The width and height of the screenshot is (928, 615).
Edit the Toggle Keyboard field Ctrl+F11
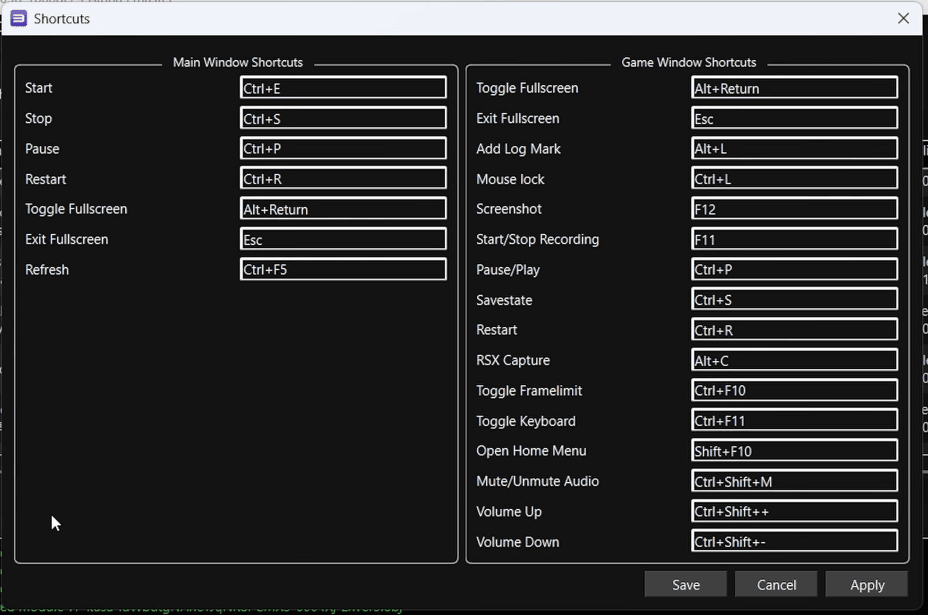coord(794,420)
